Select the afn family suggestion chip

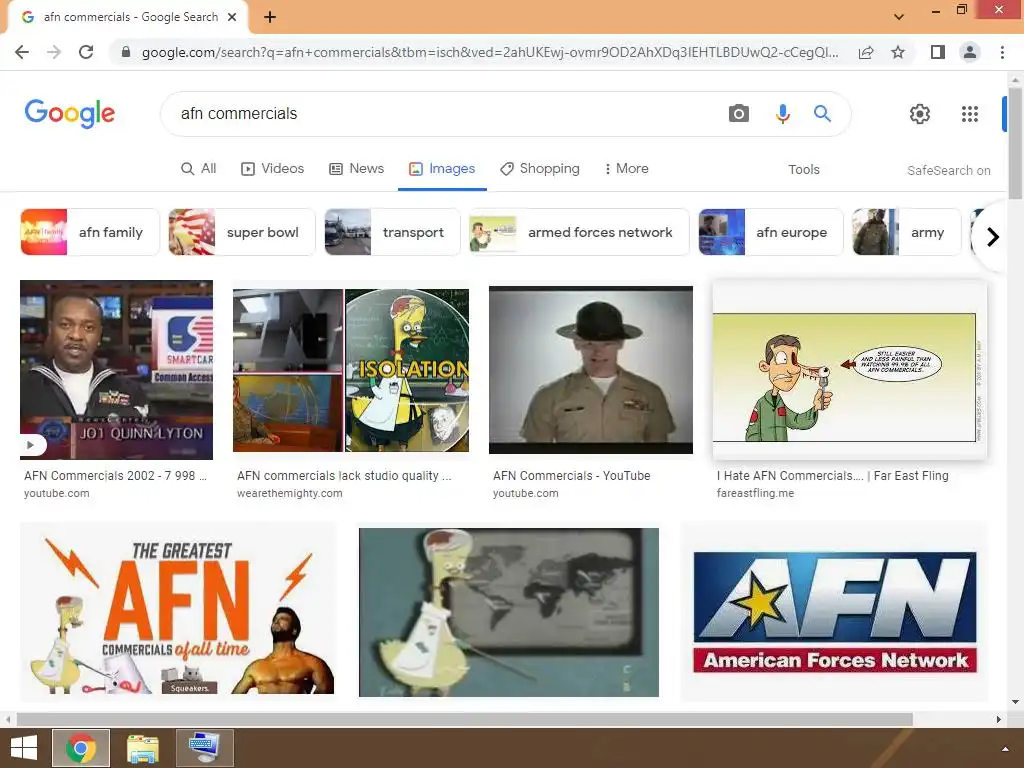pos(89,232)
